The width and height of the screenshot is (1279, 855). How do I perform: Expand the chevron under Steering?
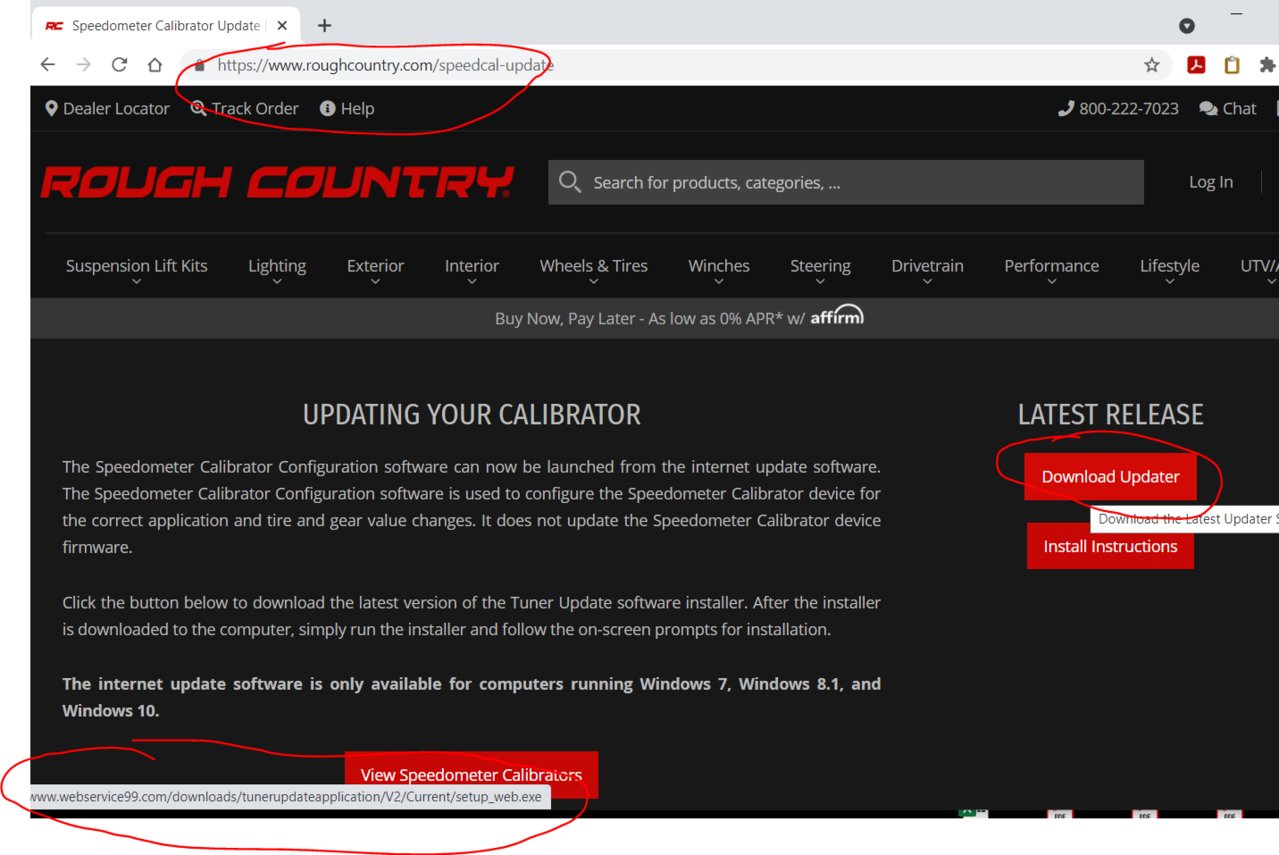coord(820,282)
